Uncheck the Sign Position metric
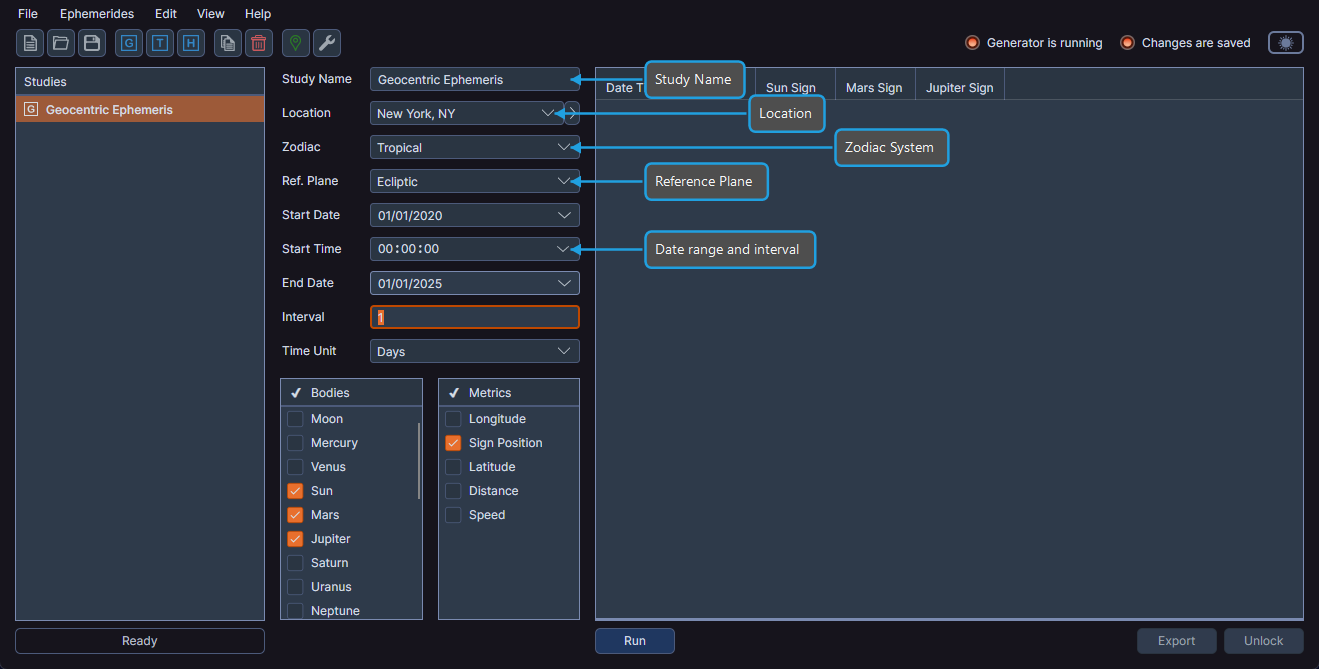1319x669 pixels. tap(452, 442)
